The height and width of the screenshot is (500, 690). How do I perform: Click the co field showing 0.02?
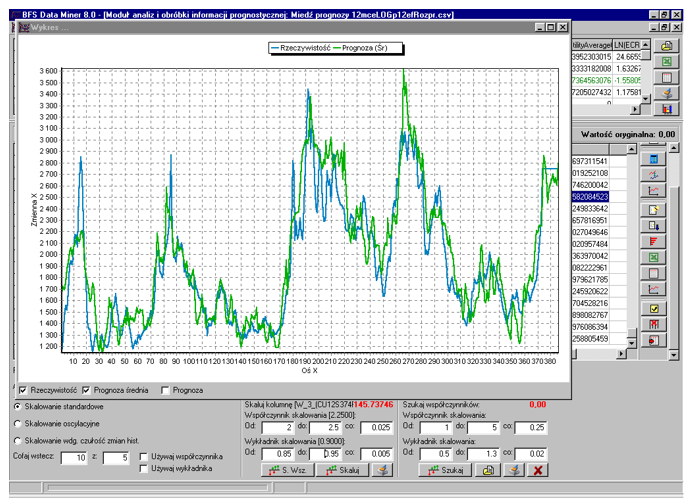pyautogui.click(x=531, y=453)
